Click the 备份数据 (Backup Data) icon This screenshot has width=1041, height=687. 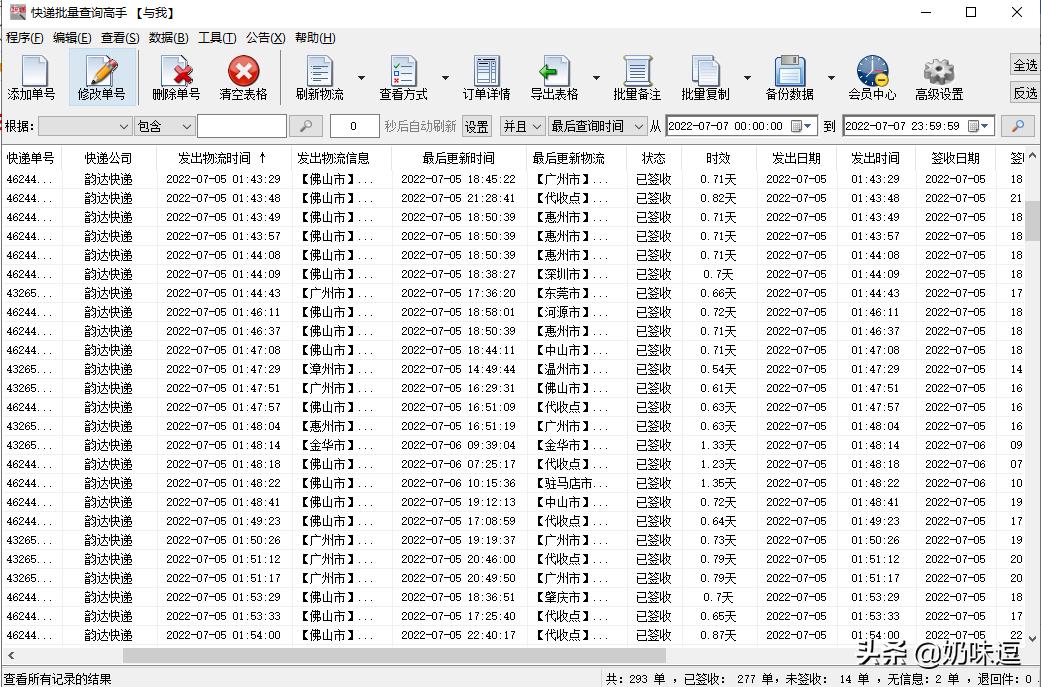pos(790,76)
